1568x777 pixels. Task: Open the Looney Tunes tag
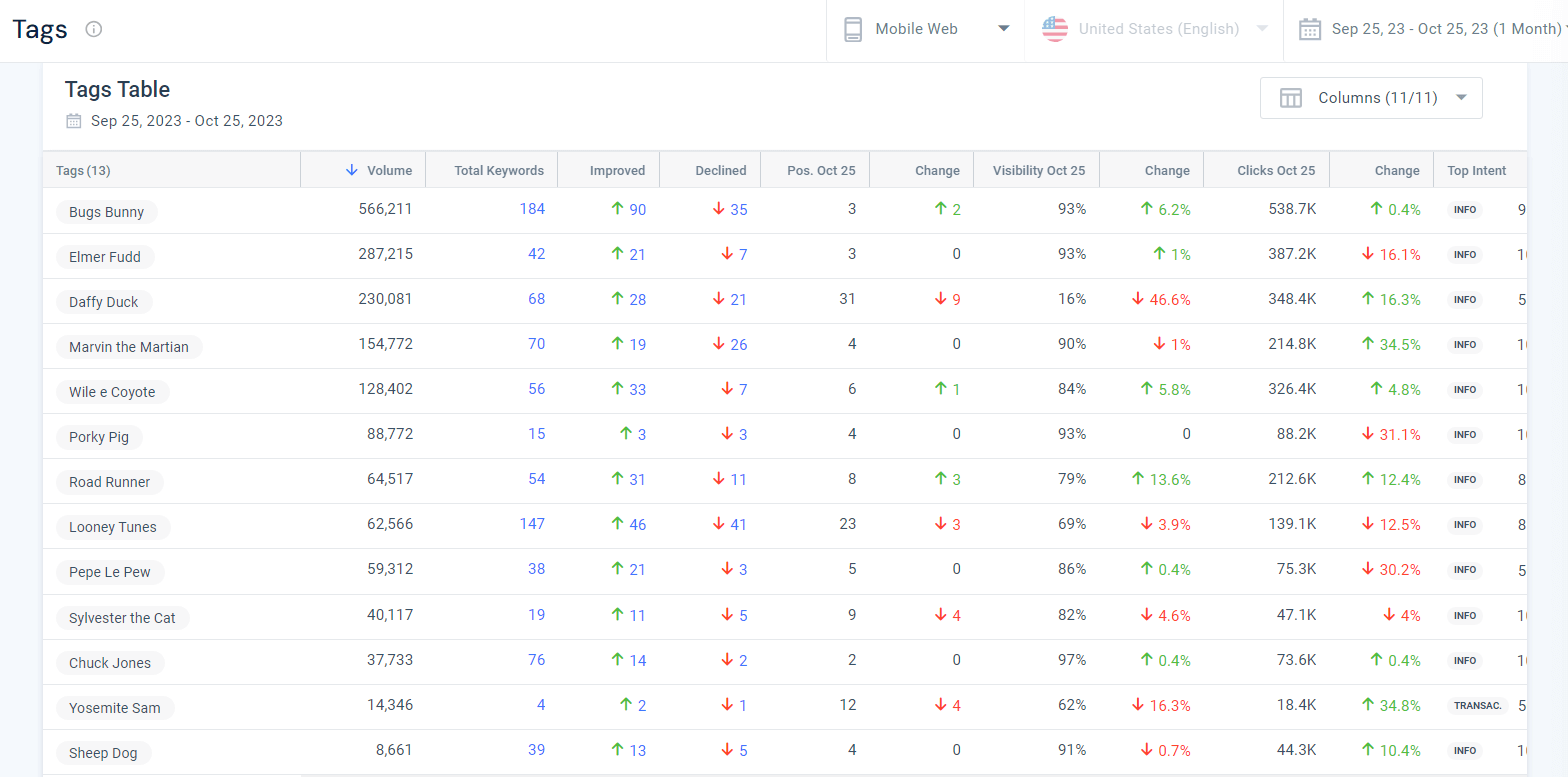[113, 527]
